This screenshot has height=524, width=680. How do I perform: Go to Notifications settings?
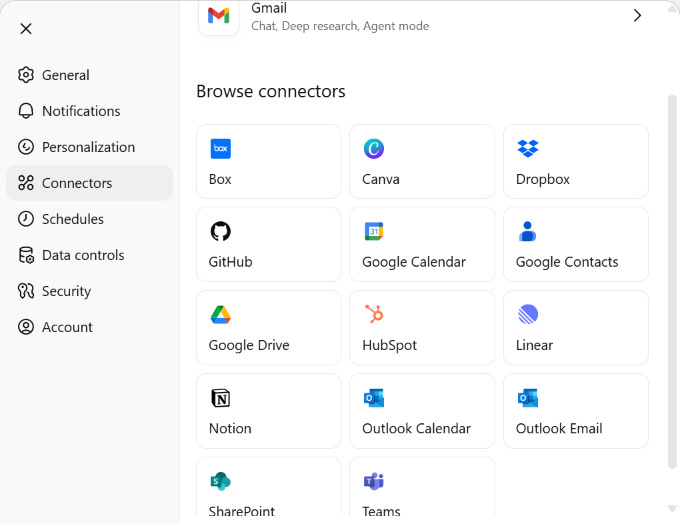[89, 111]
